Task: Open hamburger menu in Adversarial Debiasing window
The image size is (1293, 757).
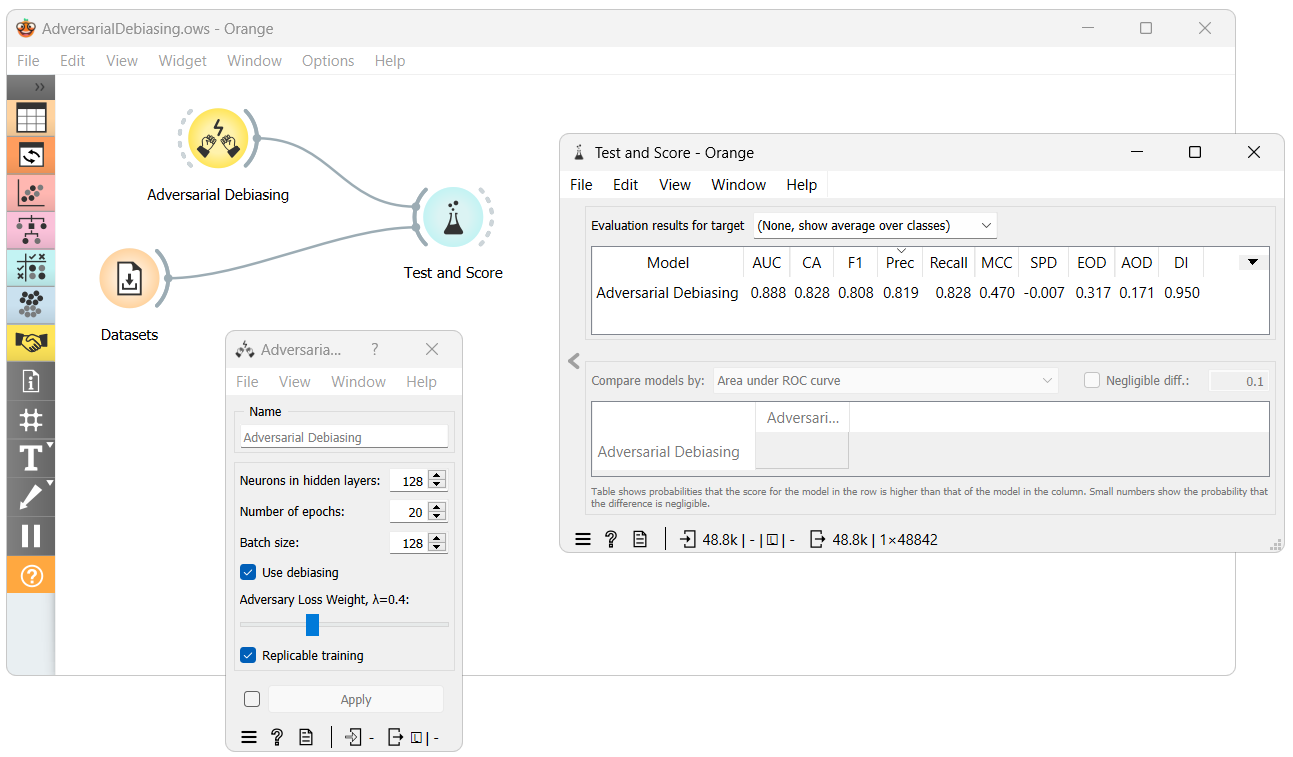Action: pos(249,738)
